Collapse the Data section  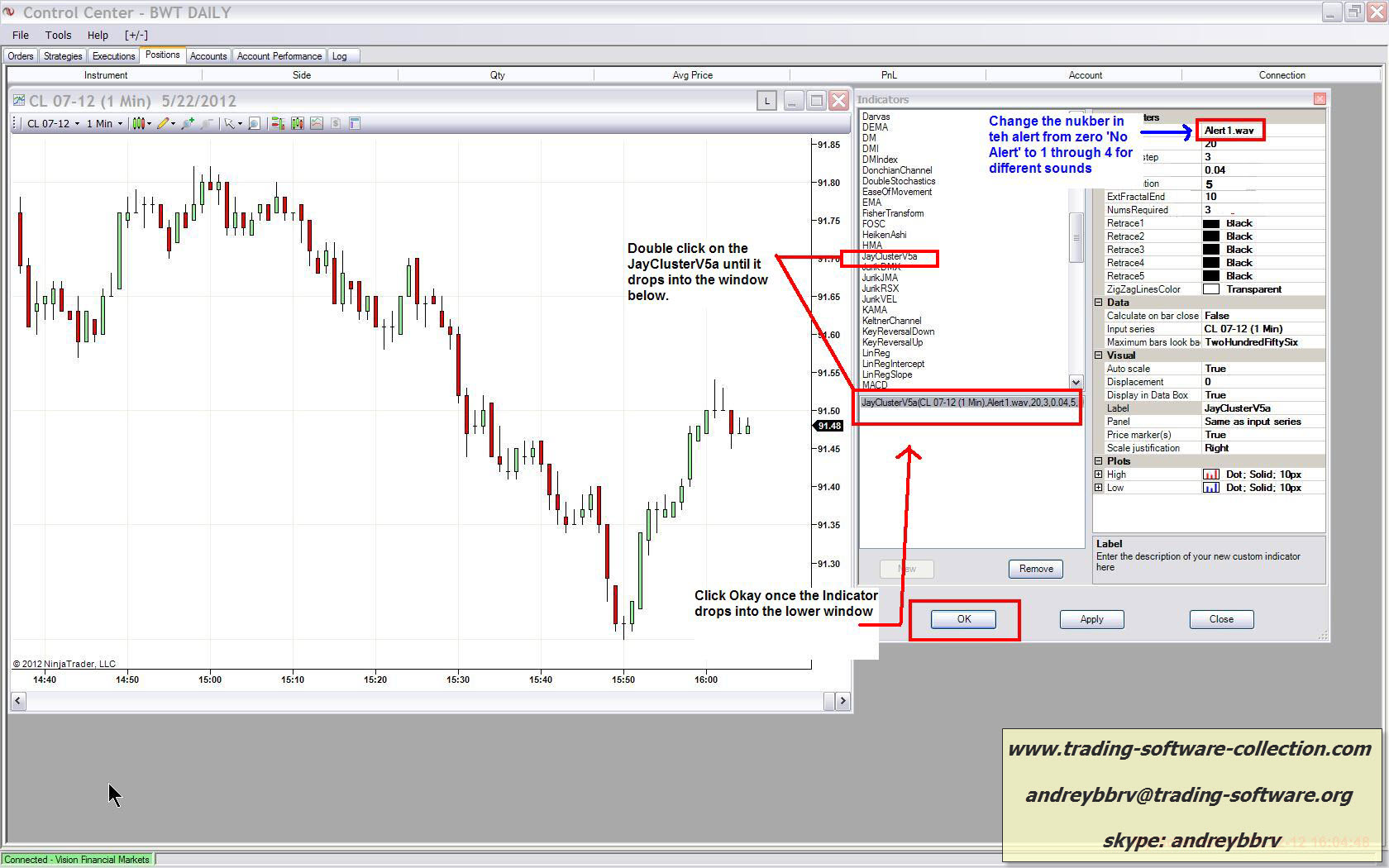1099,303
